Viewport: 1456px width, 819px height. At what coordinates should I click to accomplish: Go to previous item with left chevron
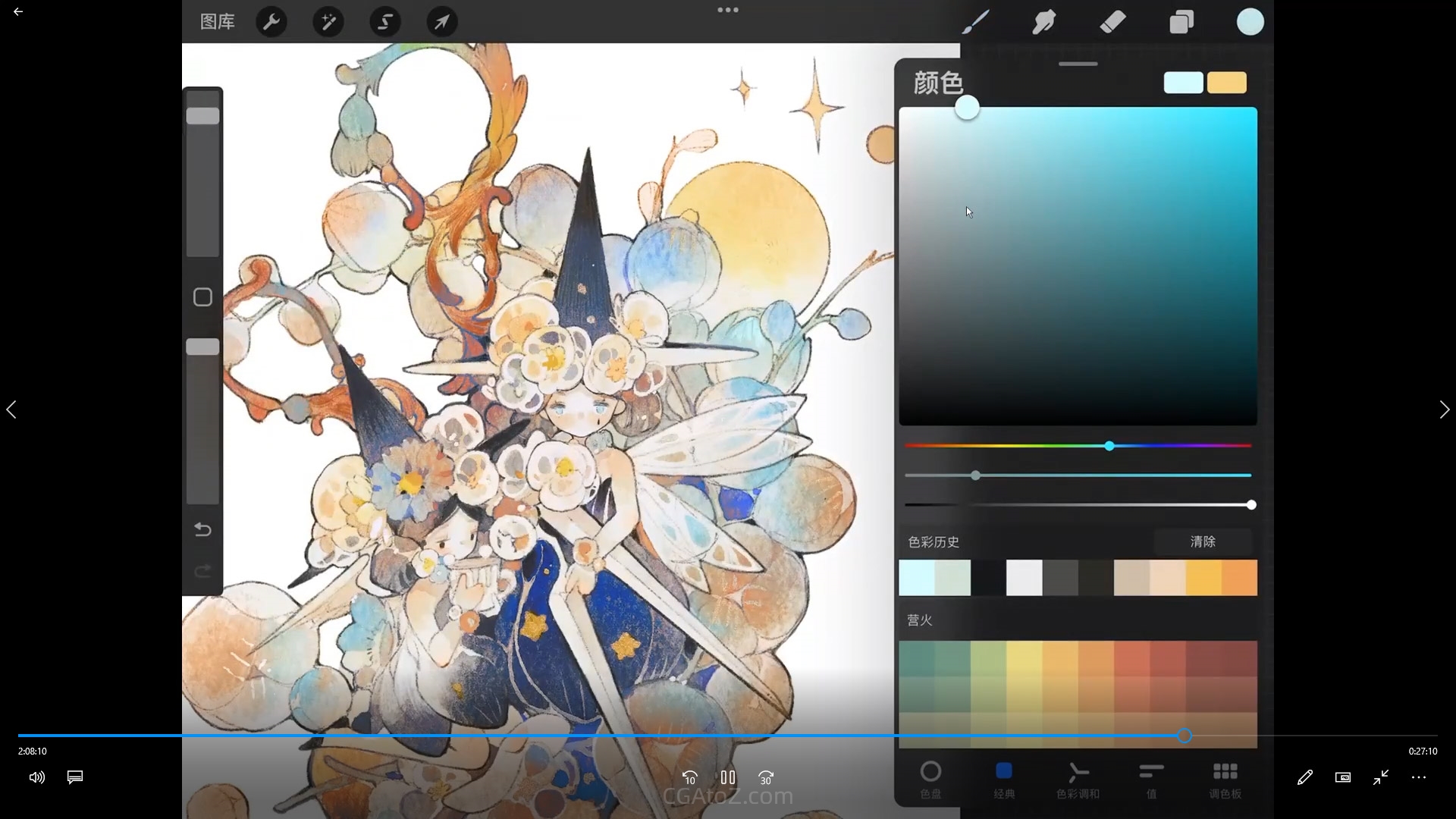coord(11,410)
